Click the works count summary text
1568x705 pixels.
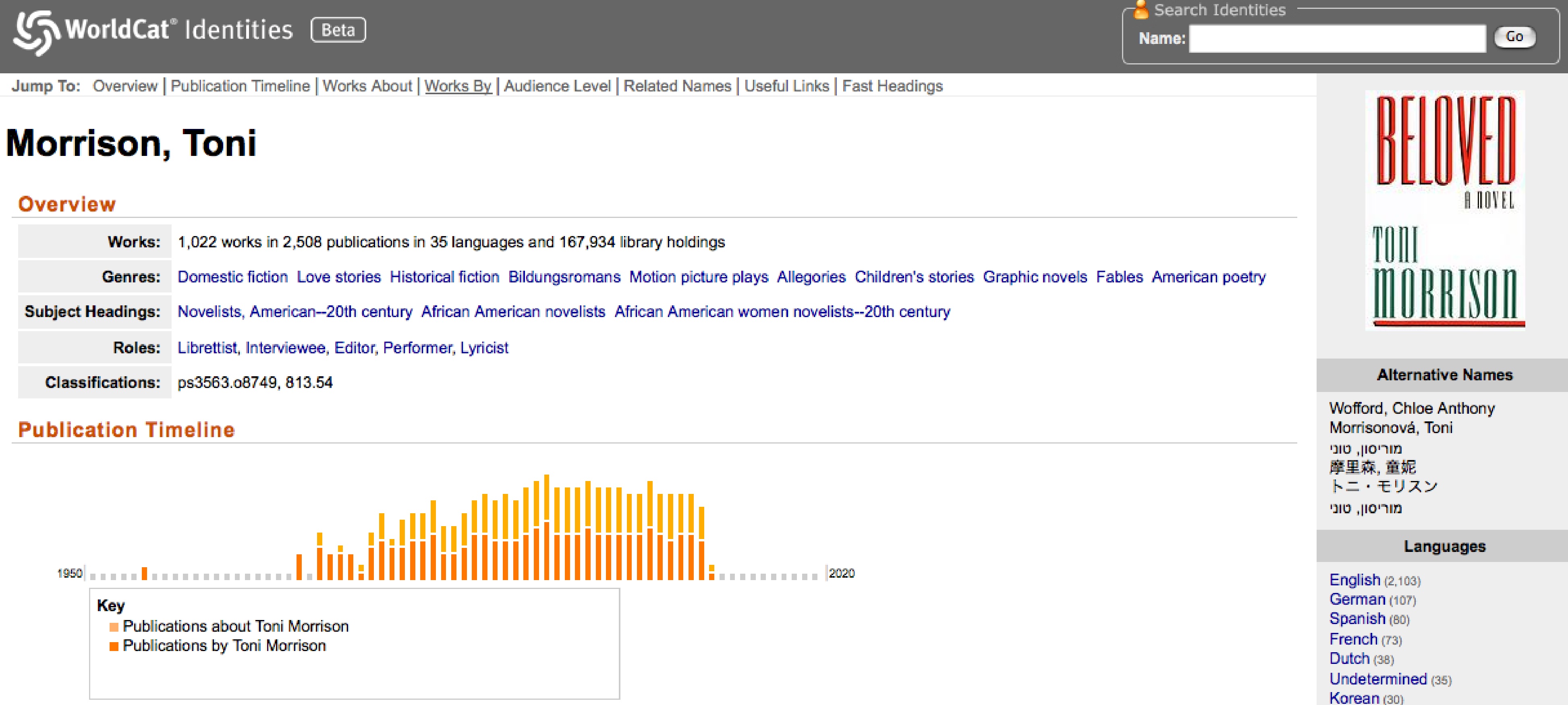click(x=451, y=242)
